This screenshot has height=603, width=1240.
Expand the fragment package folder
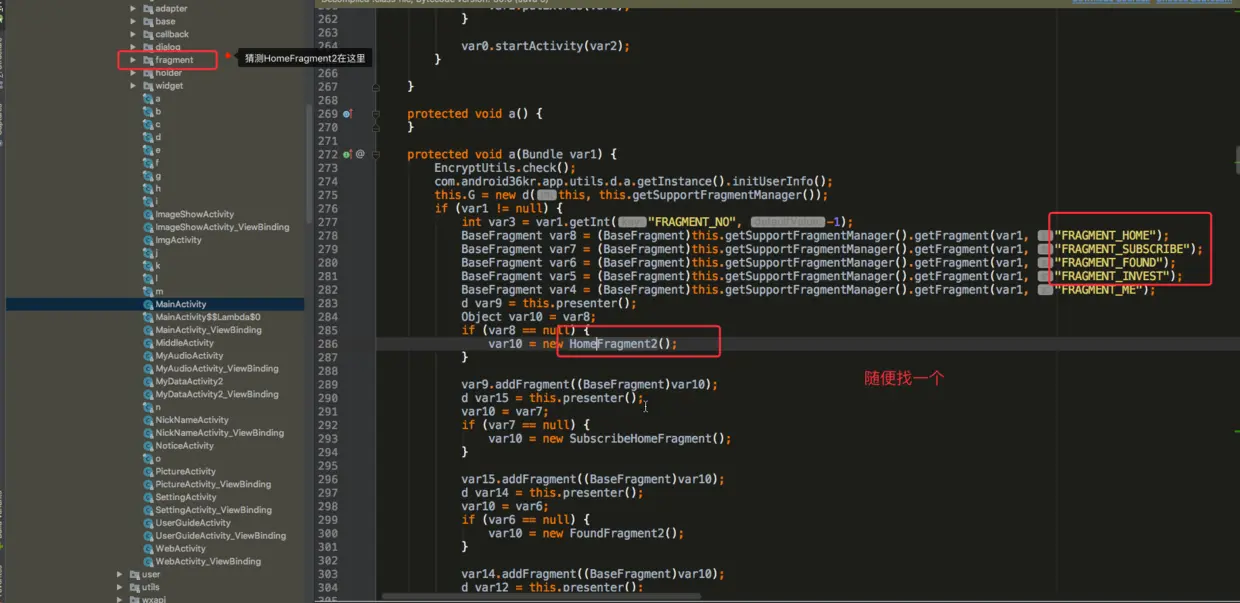pyautogui.click(x=134, y=60)
